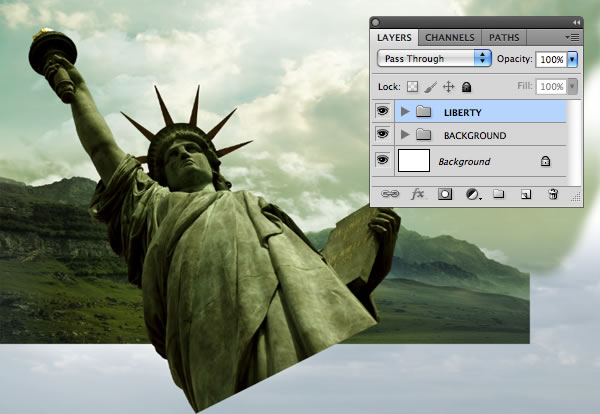600x414 pixels.
Task: Toggle lock position icon
Action: click(448, 87)
